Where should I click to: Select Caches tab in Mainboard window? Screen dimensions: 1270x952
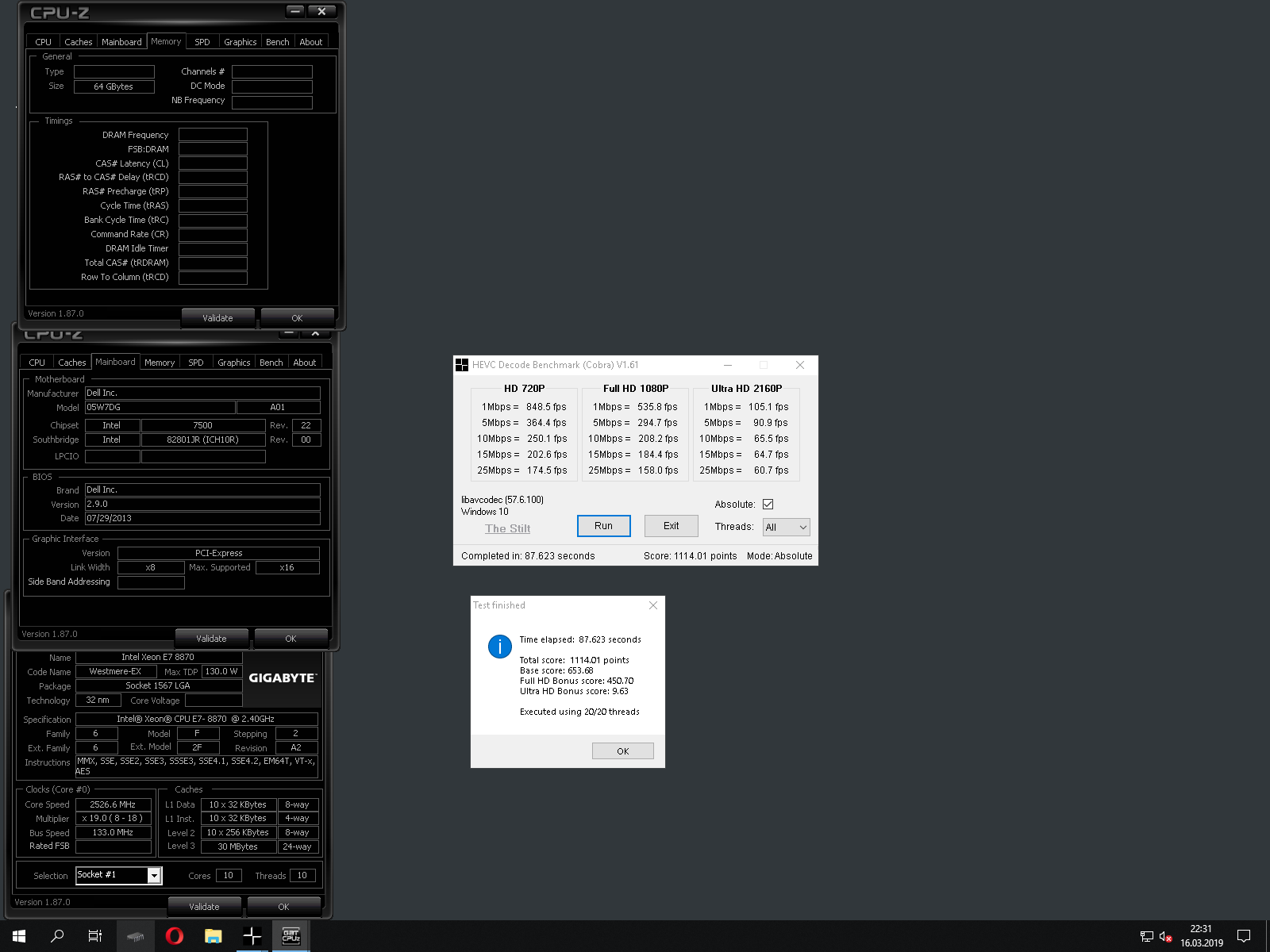tap(72, 363)
